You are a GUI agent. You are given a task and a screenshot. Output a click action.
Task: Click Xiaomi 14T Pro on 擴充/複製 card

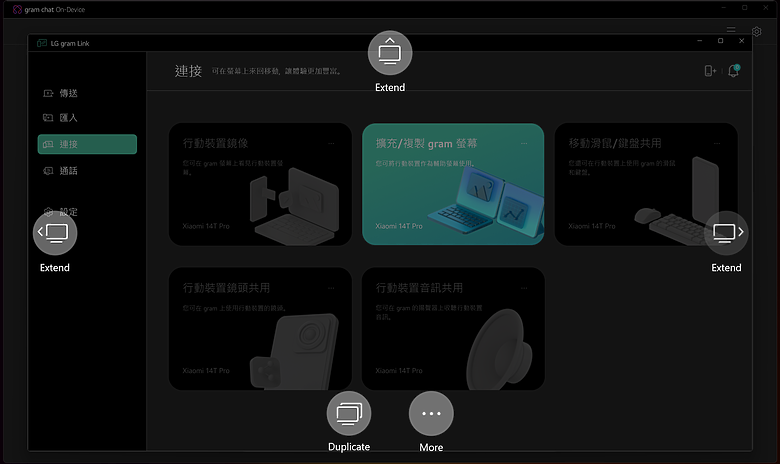[399, 226]
